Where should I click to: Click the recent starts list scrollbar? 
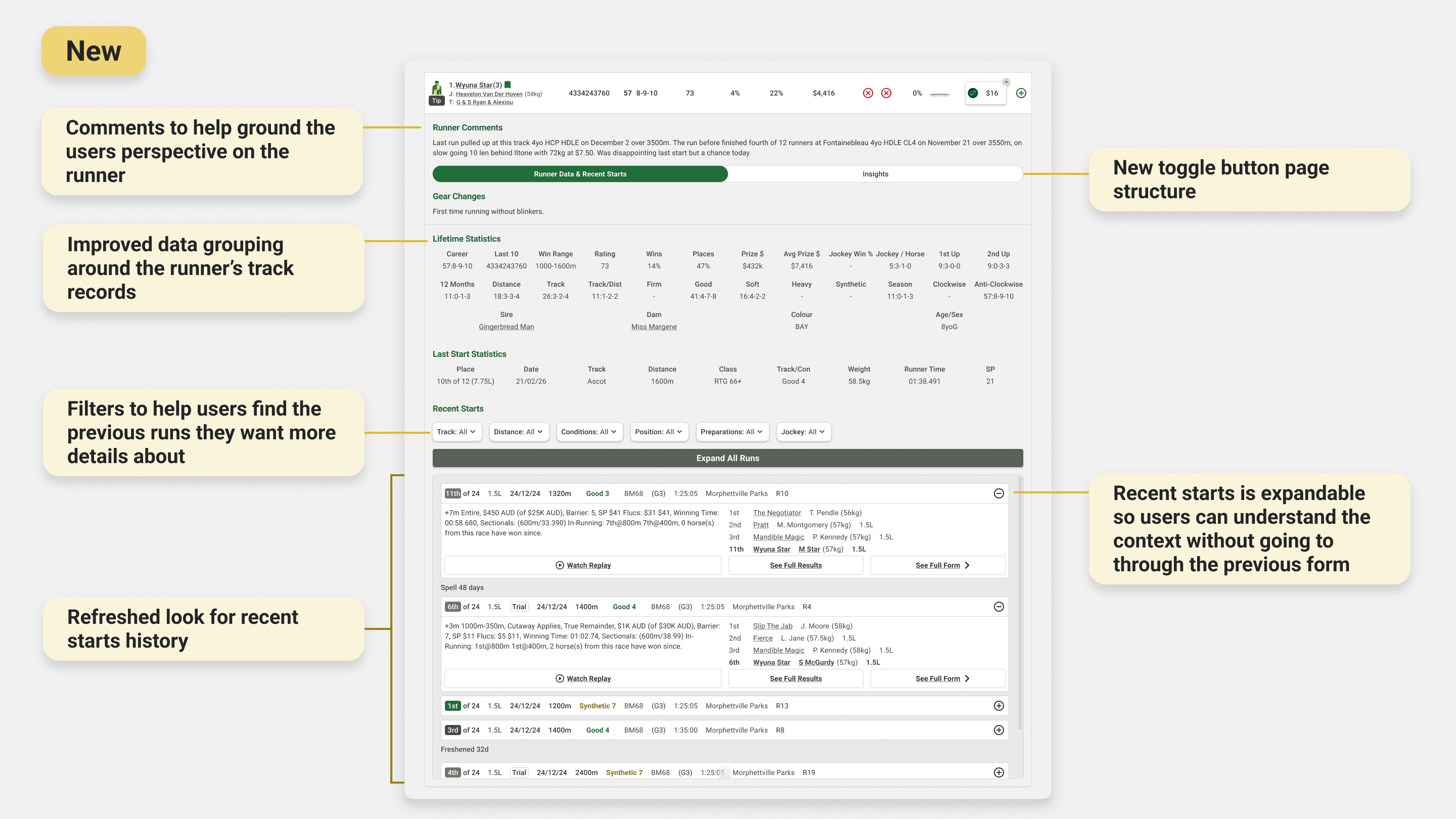[1020, 605]
